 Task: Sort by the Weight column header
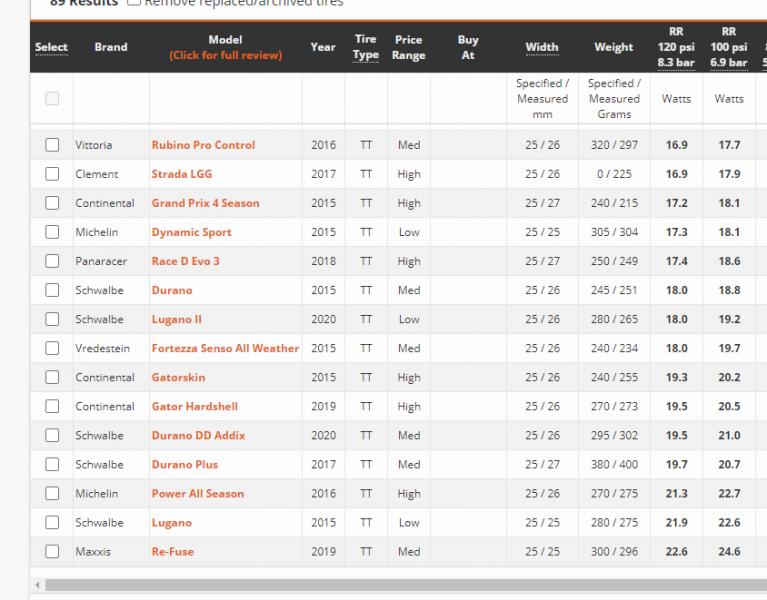[x=613, y=47]
